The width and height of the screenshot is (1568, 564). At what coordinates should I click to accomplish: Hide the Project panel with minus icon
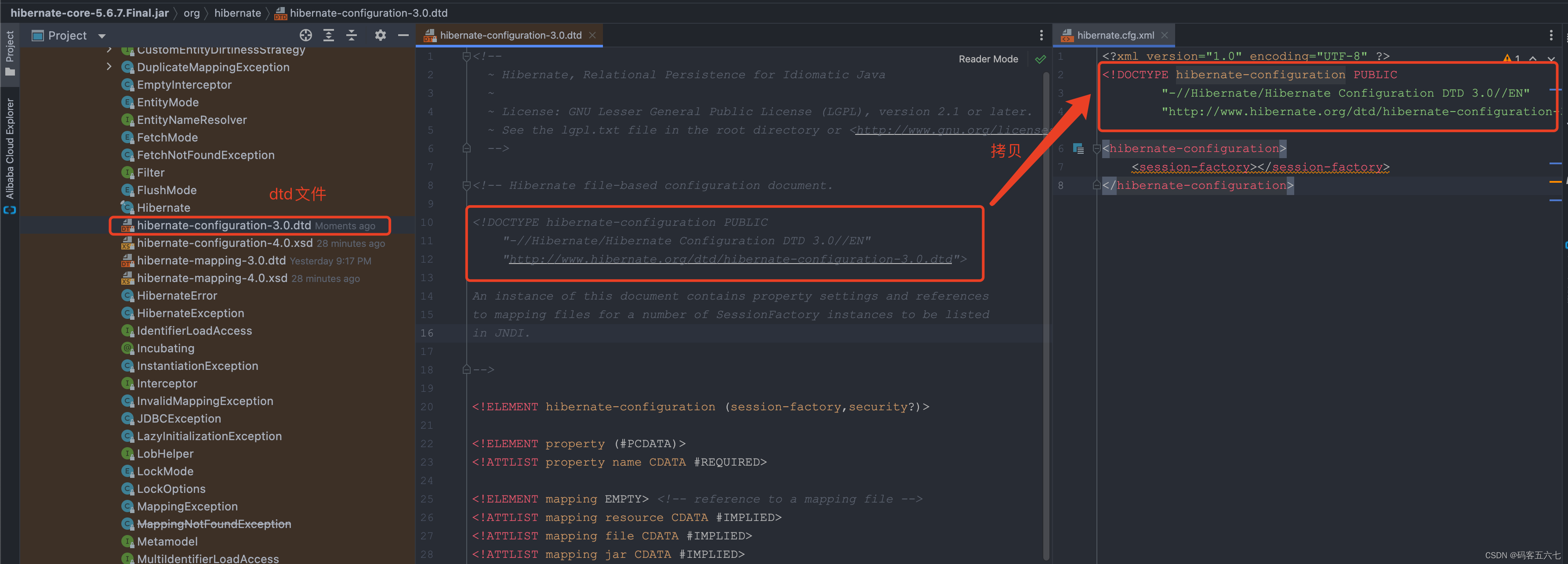coord(403,35)
